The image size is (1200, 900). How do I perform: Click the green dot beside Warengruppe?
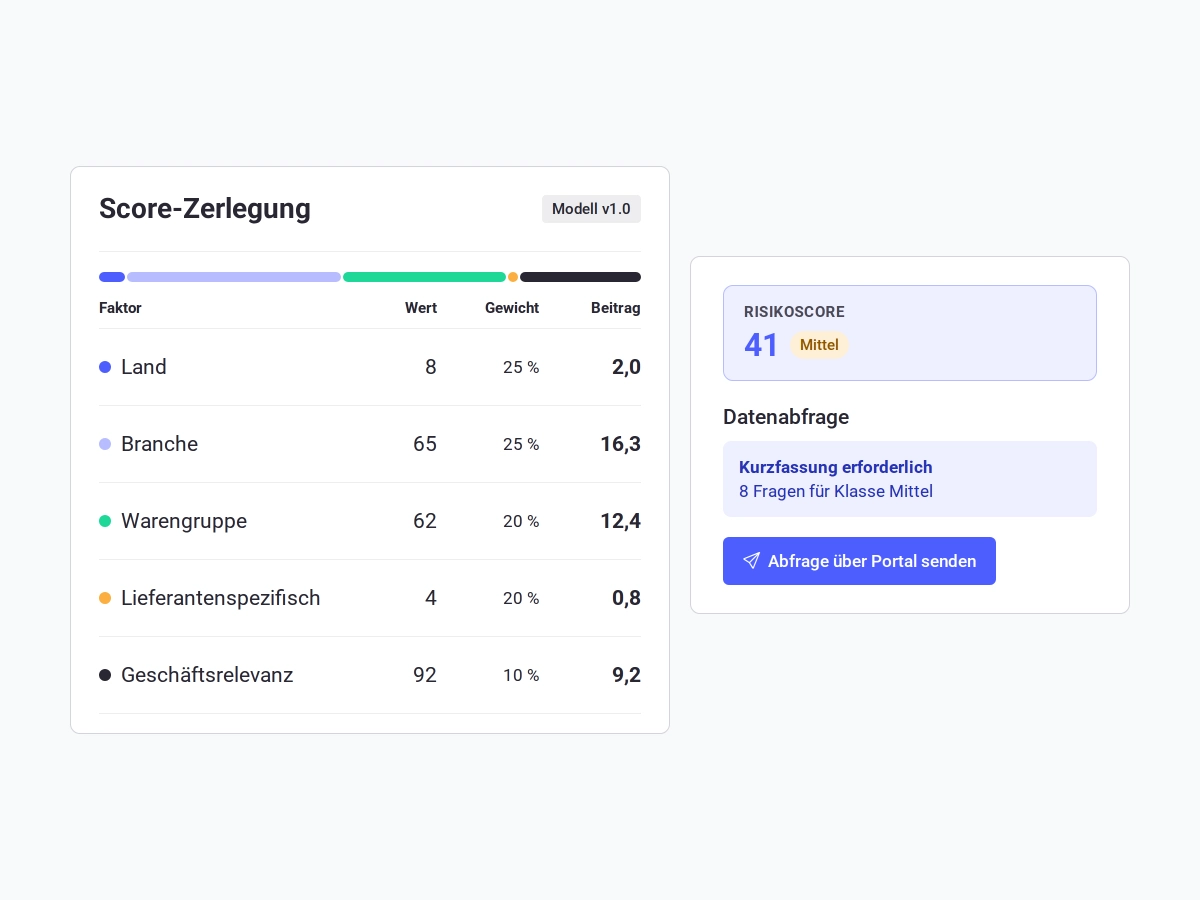pyautogui.click(x=105, y=521)
